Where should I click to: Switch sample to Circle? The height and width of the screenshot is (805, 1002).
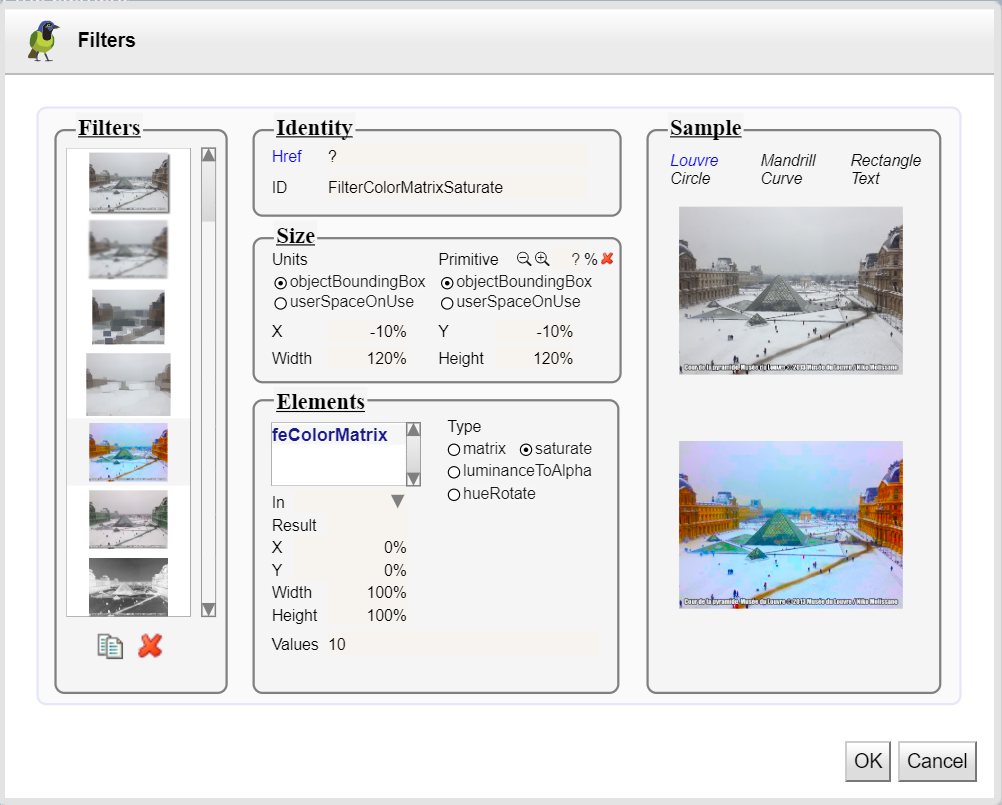tap(690, 178)
